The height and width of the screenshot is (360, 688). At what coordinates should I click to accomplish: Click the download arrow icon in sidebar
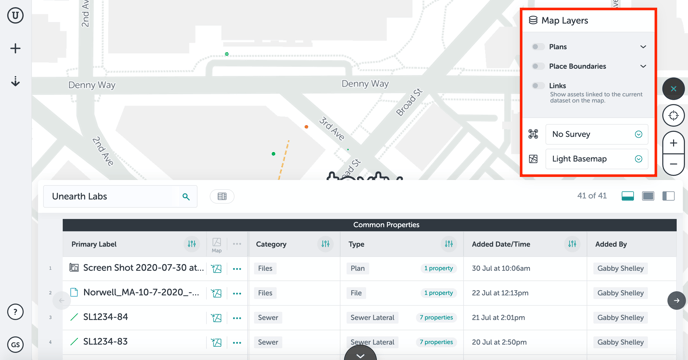[15, 81]
